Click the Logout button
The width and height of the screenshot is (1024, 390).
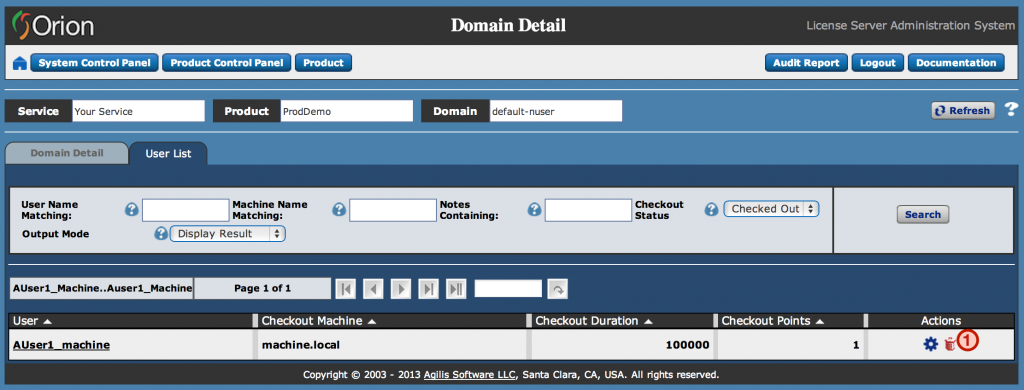(x=878, y=63)
